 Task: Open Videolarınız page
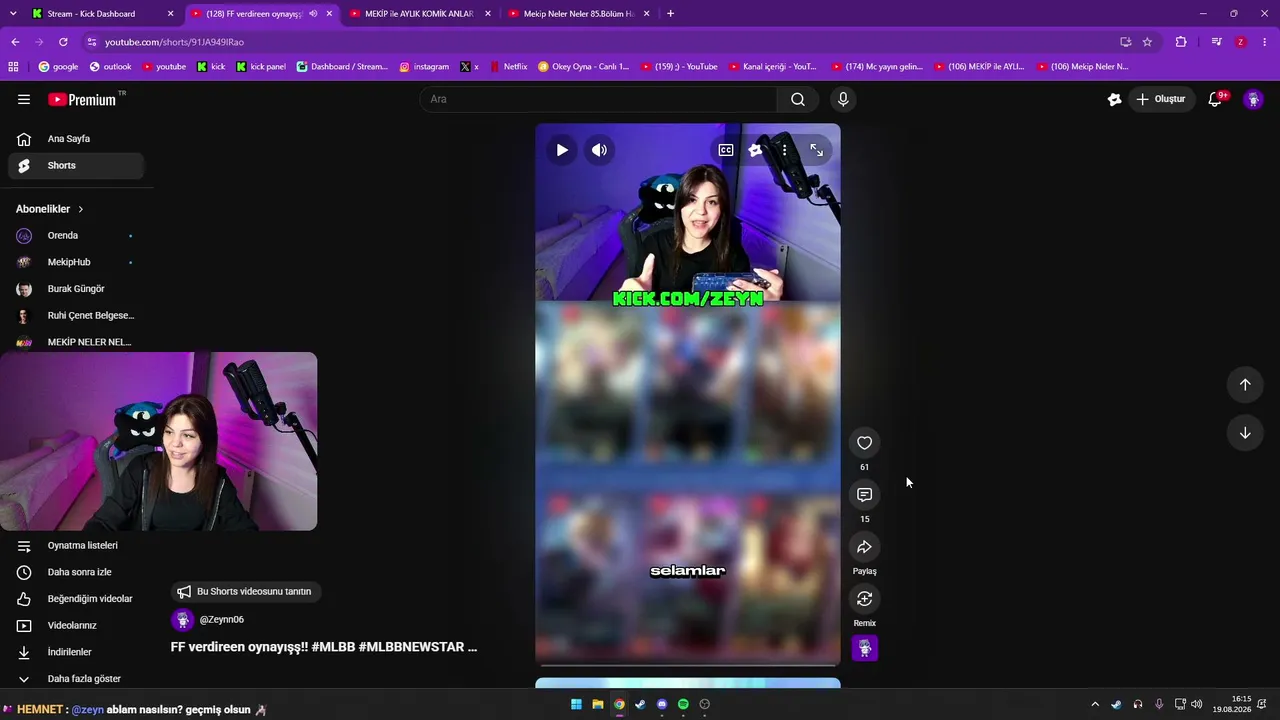(x=76, y=626)
